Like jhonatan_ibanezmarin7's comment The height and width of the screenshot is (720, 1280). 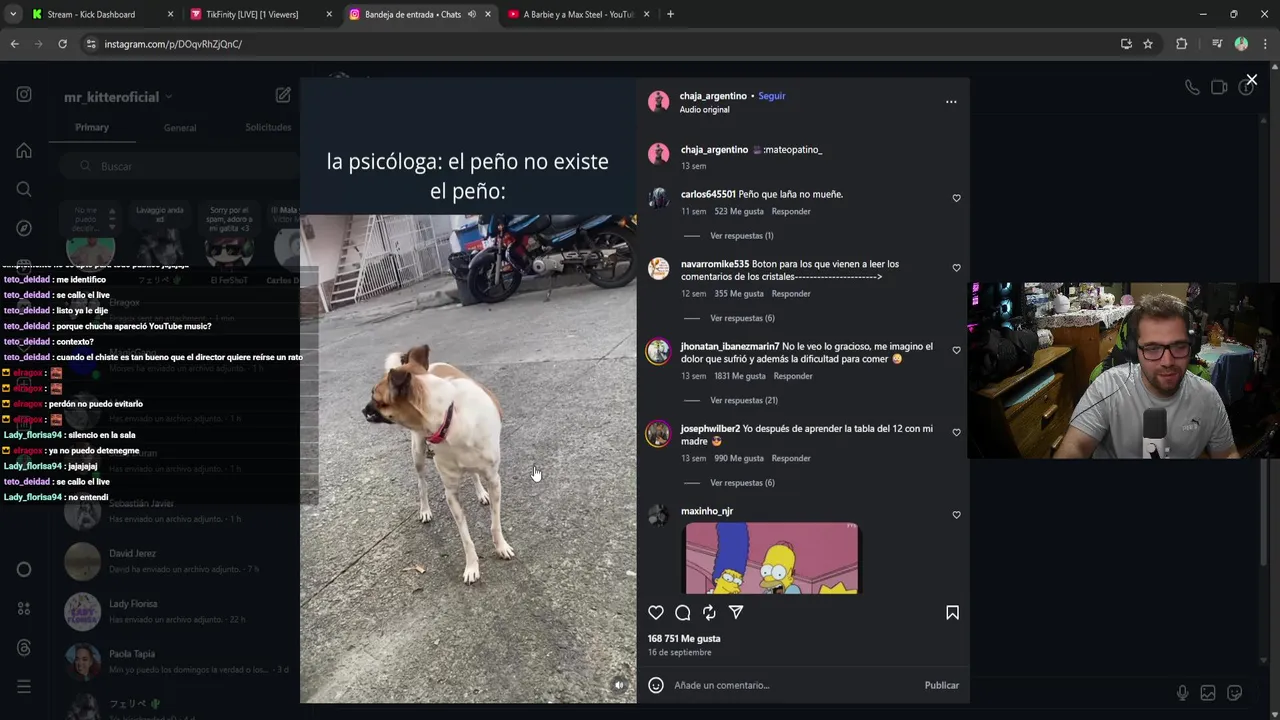pyautogui.click(x=956, y=350)
